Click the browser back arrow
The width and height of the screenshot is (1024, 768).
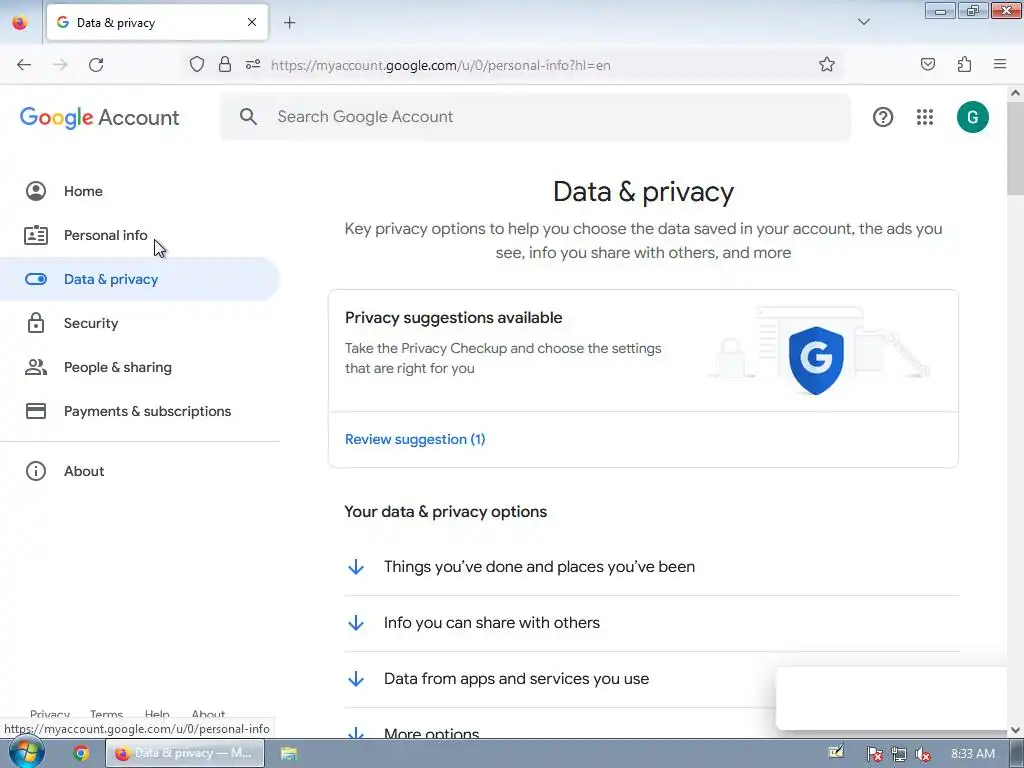pos(24,65)
